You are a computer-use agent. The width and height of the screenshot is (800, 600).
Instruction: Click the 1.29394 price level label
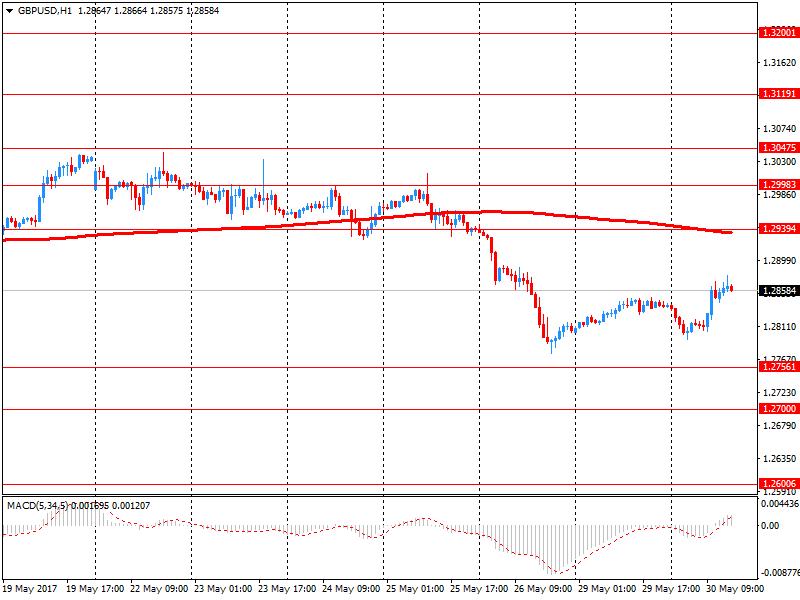click(x=779, y=229)
